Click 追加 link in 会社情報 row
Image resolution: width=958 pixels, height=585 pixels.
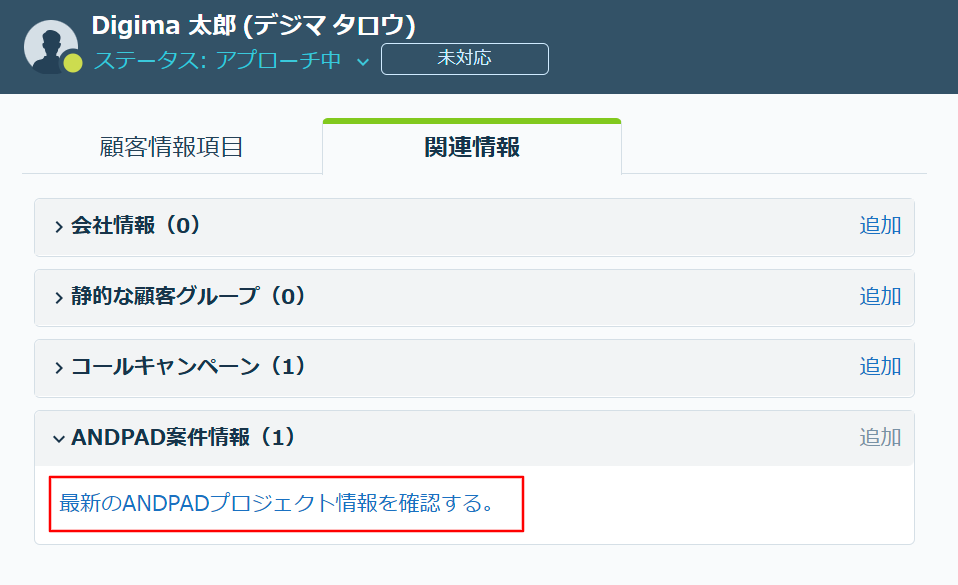point(880,226)
